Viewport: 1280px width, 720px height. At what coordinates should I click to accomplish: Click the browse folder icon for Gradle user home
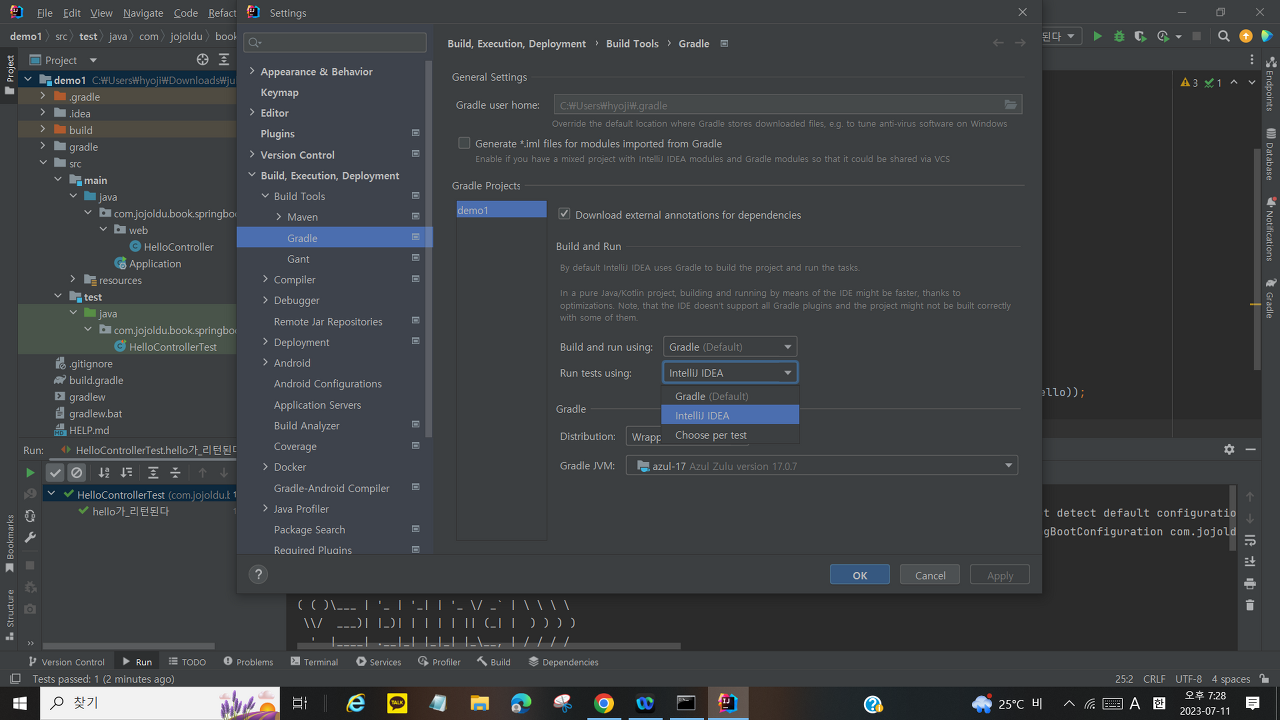[x=1010, y=105]
